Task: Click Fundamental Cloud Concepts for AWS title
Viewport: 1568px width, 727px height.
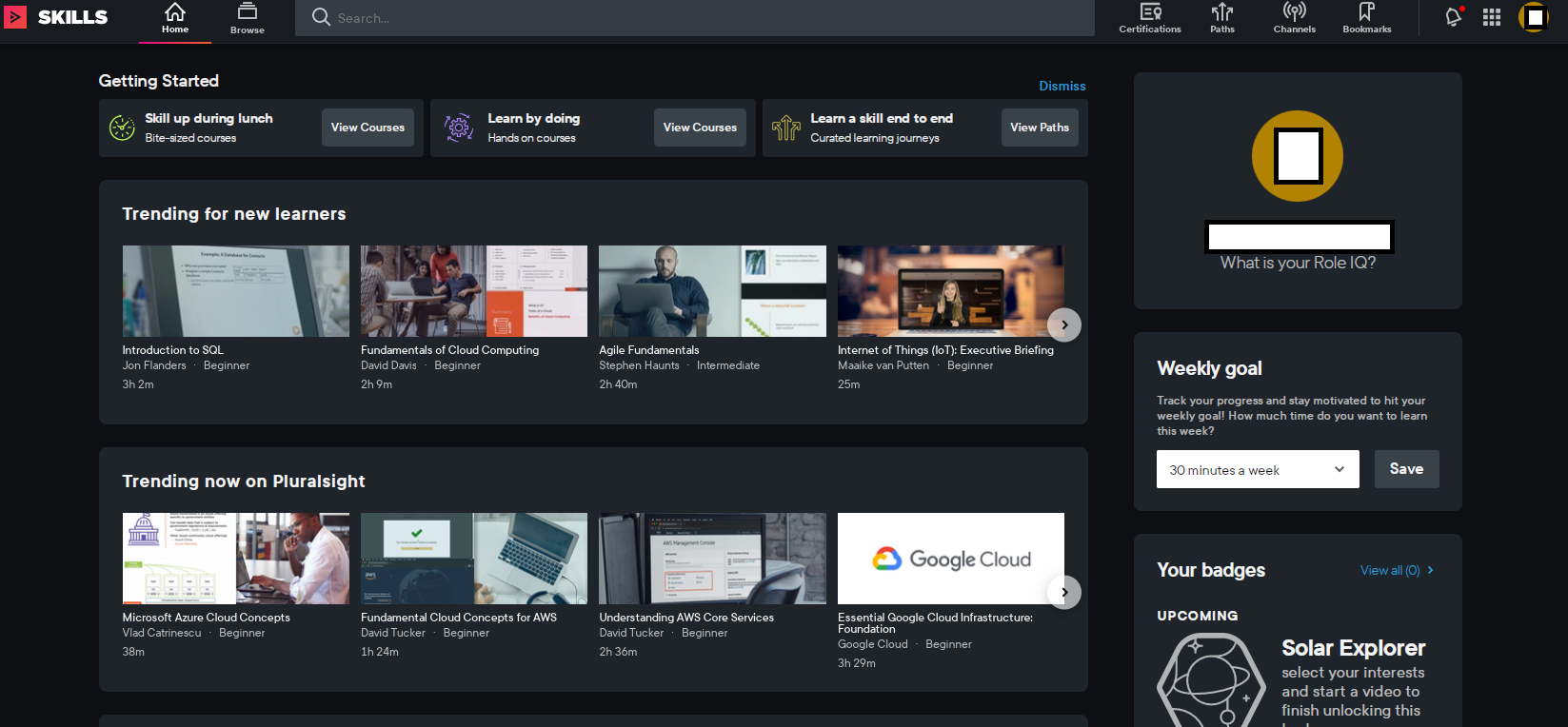Action: [459, 618]
